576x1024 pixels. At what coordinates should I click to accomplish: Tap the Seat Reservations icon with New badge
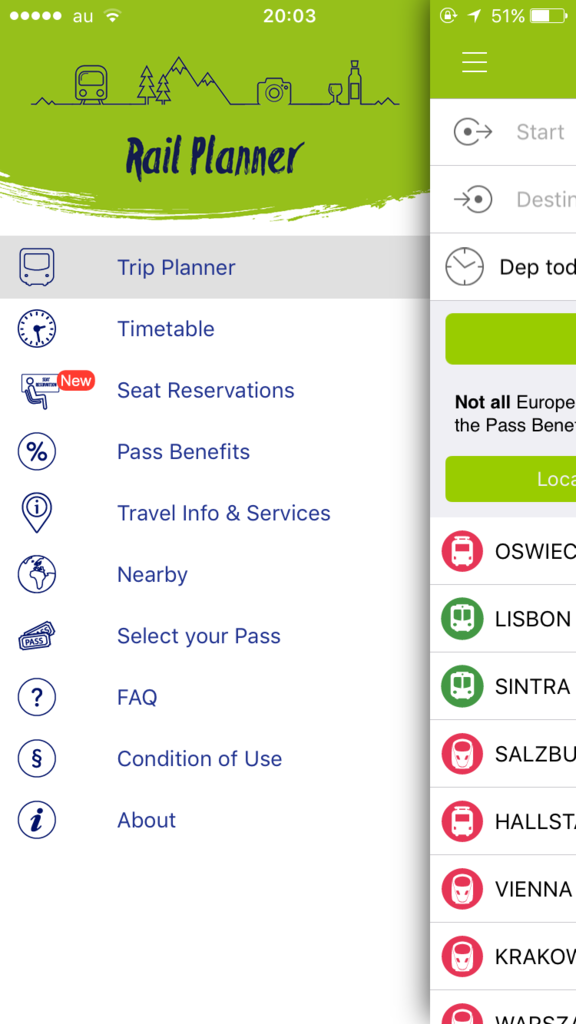[x=57, y=390]
